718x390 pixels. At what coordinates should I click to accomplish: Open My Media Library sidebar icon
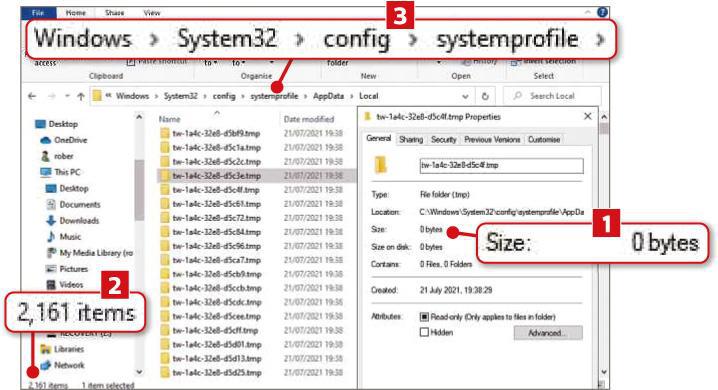[51, 253]
